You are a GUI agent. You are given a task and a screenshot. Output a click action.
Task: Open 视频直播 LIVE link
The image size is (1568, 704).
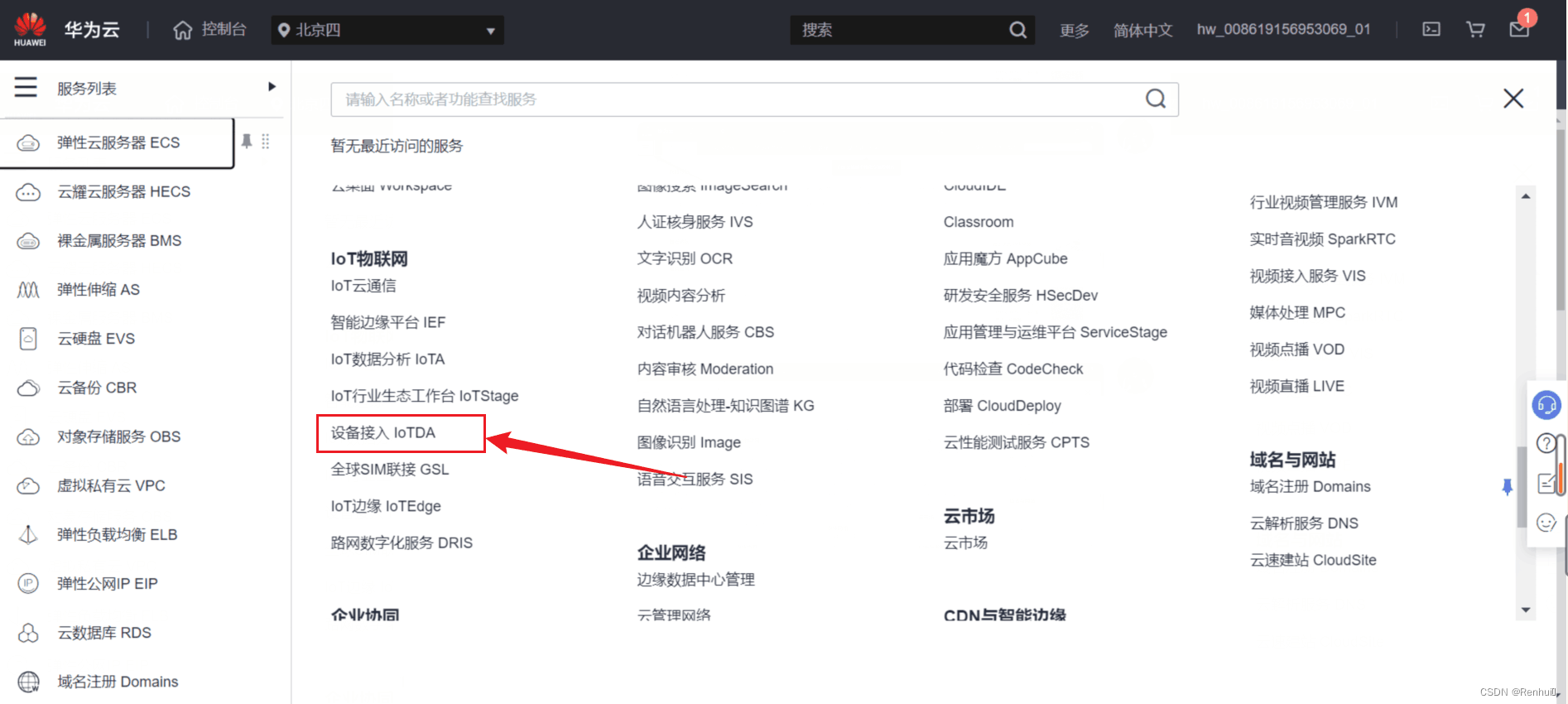pos(1297,386)
